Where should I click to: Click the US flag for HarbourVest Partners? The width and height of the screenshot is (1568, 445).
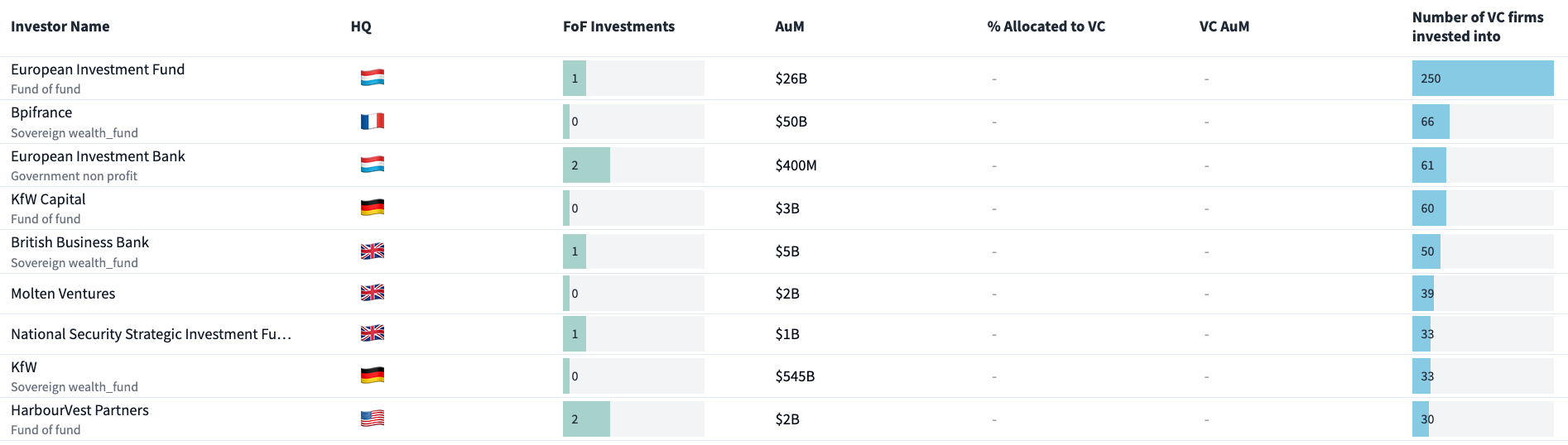pos(373,419)
